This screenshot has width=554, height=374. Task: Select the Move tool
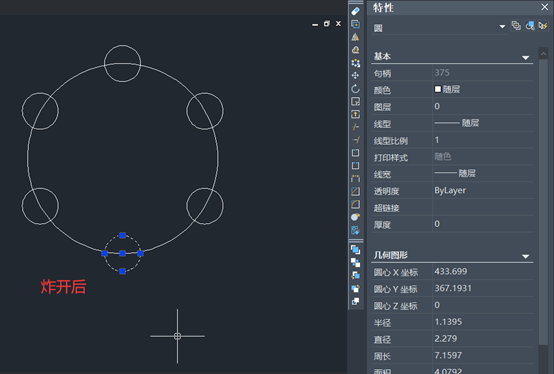(x=355, y=75)
